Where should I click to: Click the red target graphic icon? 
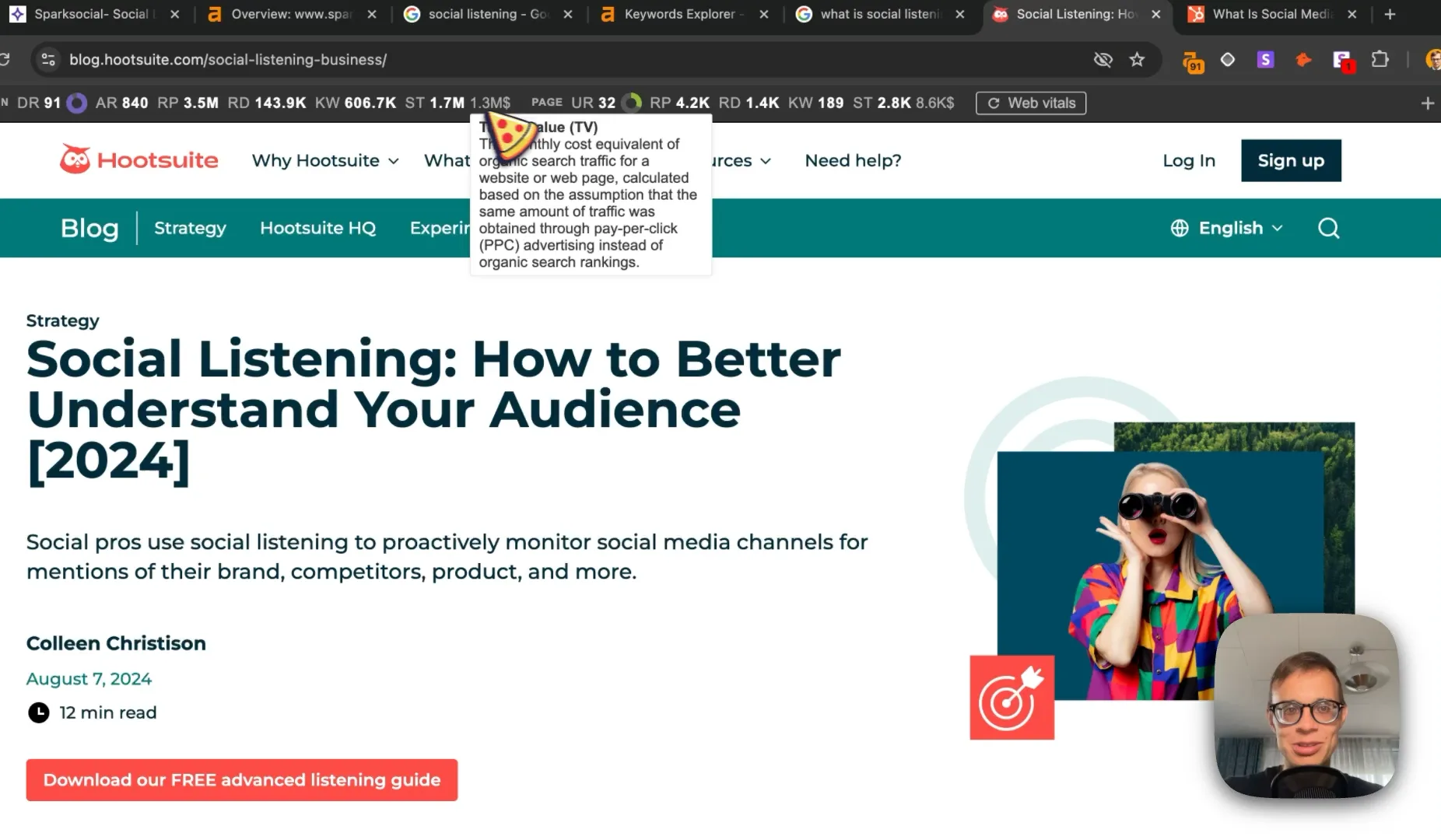tap(1012, 697)
